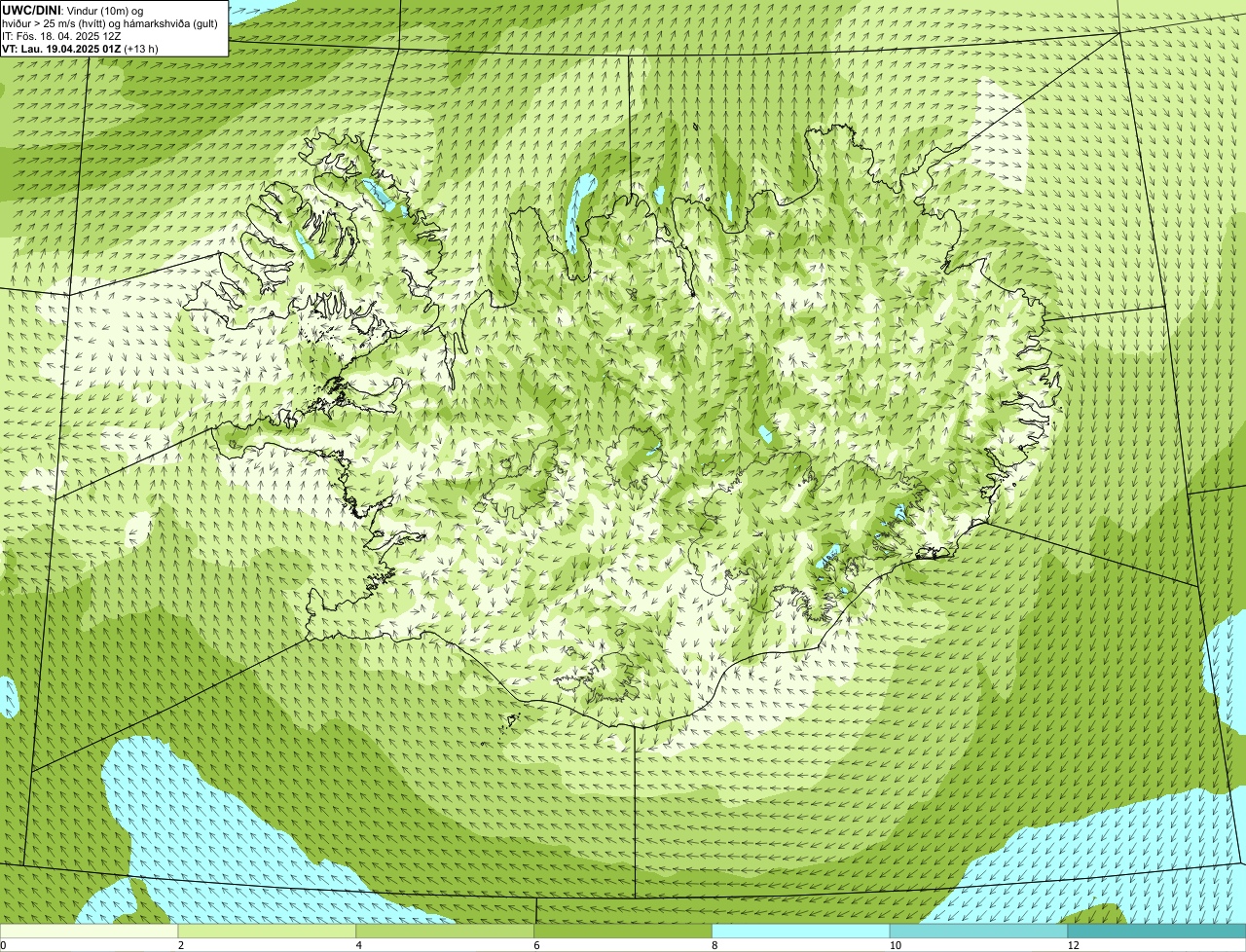Click the "10" tick label on color scale
The width and height of the screenshot is (1246, 952).
point(895,945)
